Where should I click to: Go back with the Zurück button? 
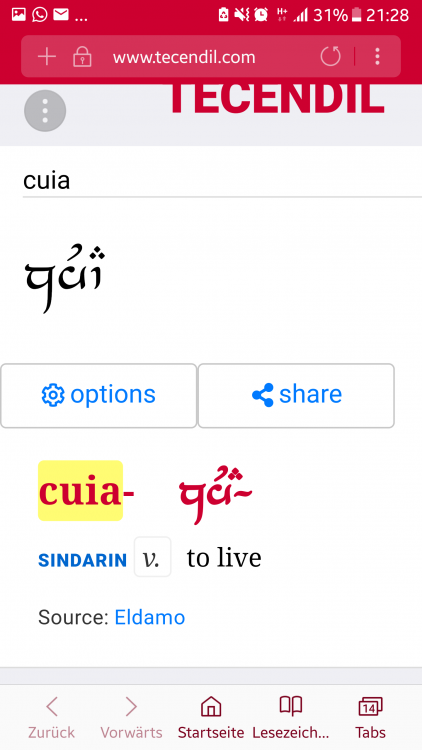pyautogui.click(x=52, y=717)
